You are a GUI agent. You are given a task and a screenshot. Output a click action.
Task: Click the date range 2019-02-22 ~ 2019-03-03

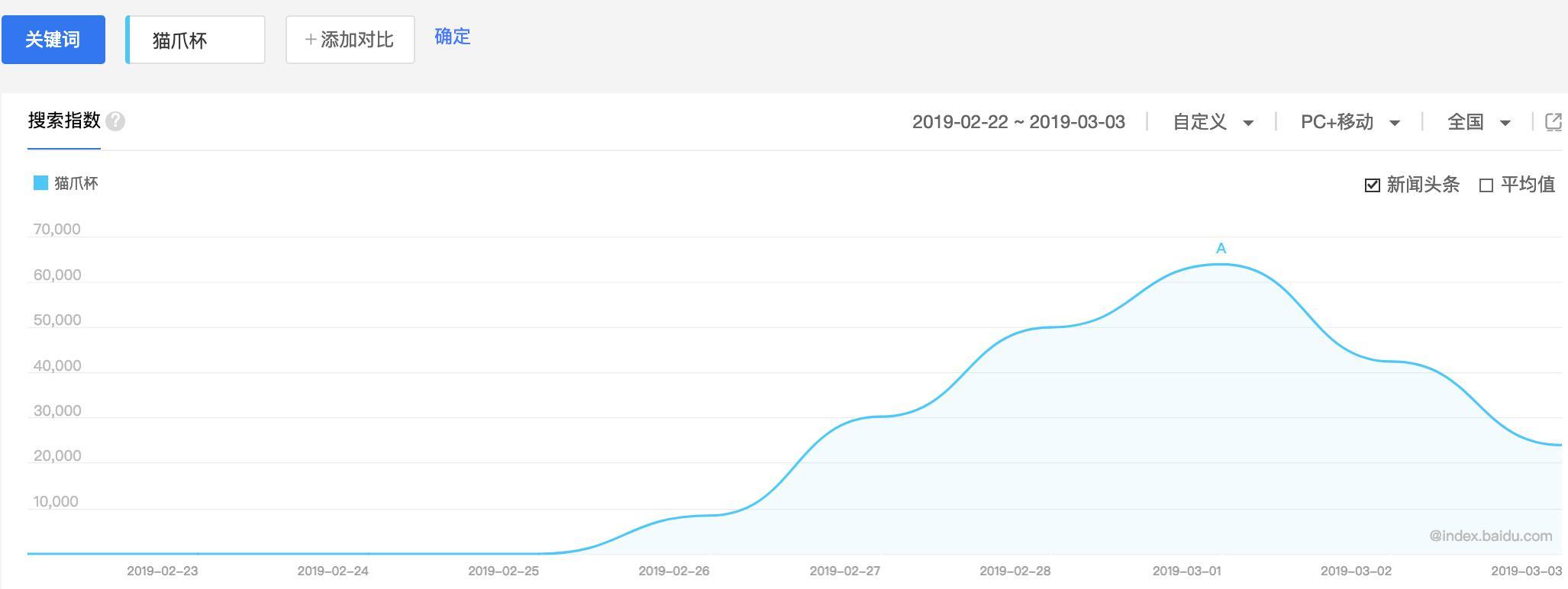click(x=1018, y=122)
